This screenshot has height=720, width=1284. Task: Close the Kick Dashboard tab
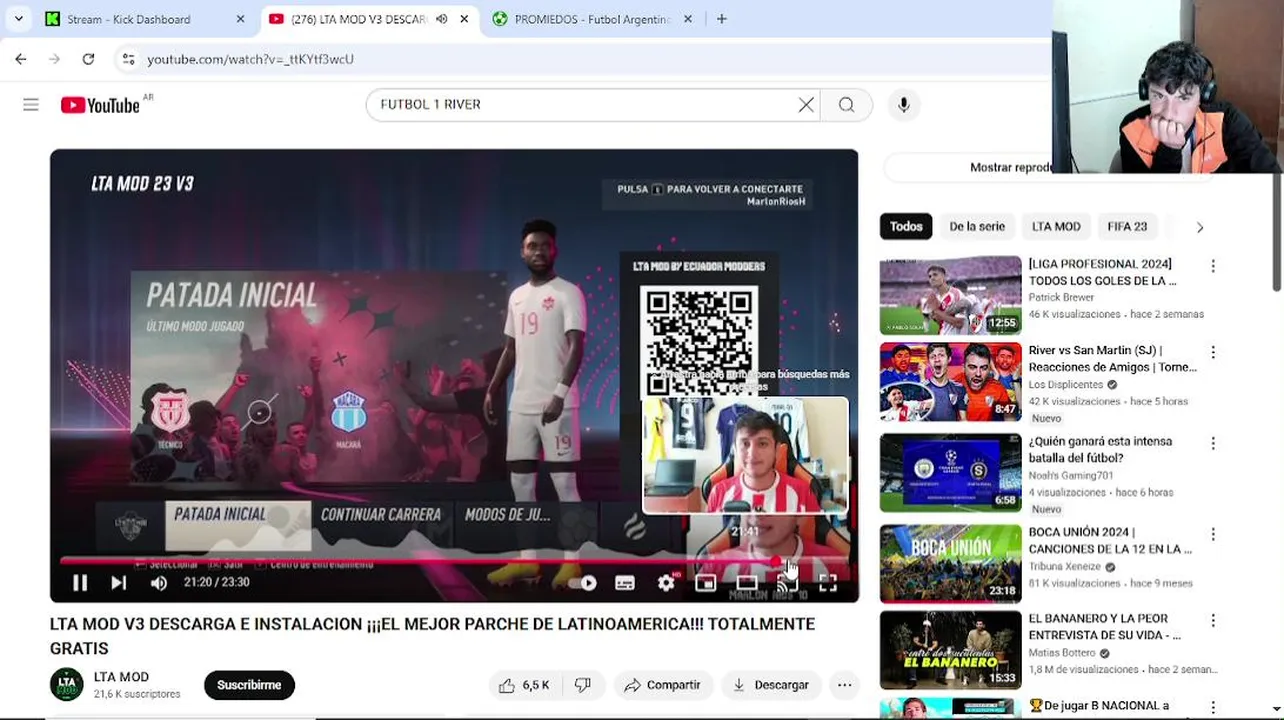(x=240, y=19)
